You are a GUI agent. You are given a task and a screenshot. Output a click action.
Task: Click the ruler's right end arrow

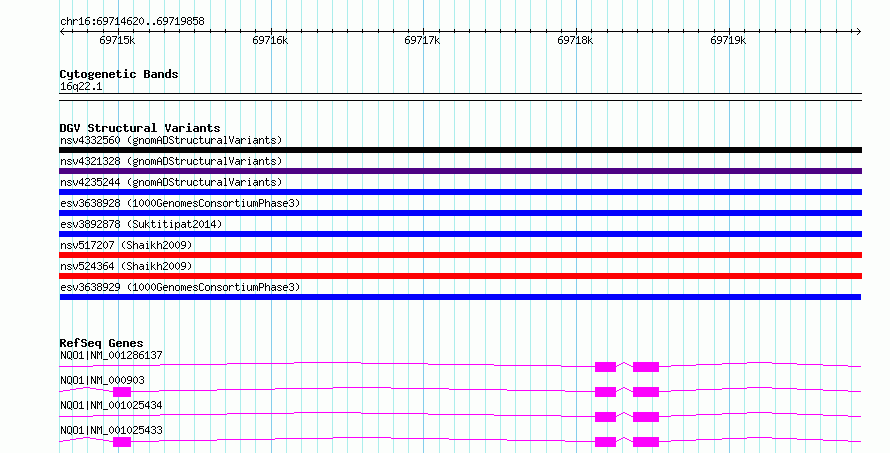click(859, 32)
